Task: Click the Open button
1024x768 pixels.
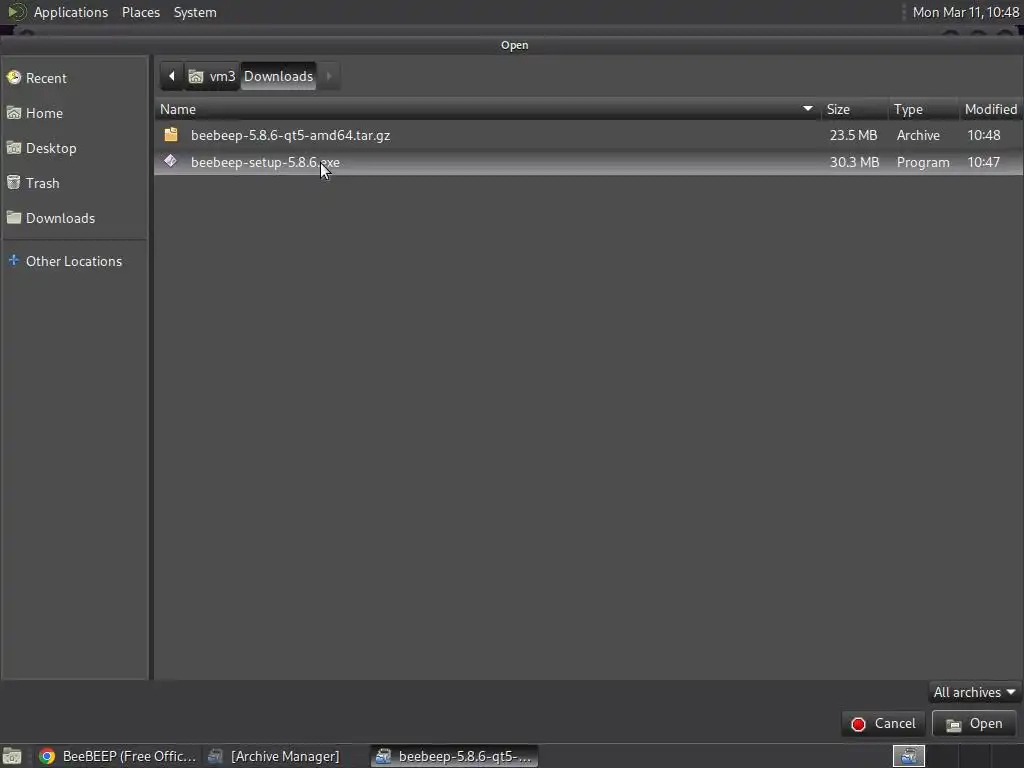Action: [x=974, y=724]
